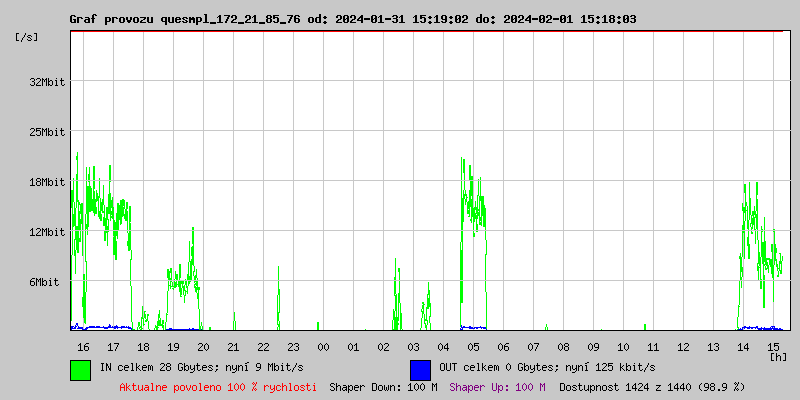
Task: Select hour 14 on the x-axis
Action: tap(743, 346)
